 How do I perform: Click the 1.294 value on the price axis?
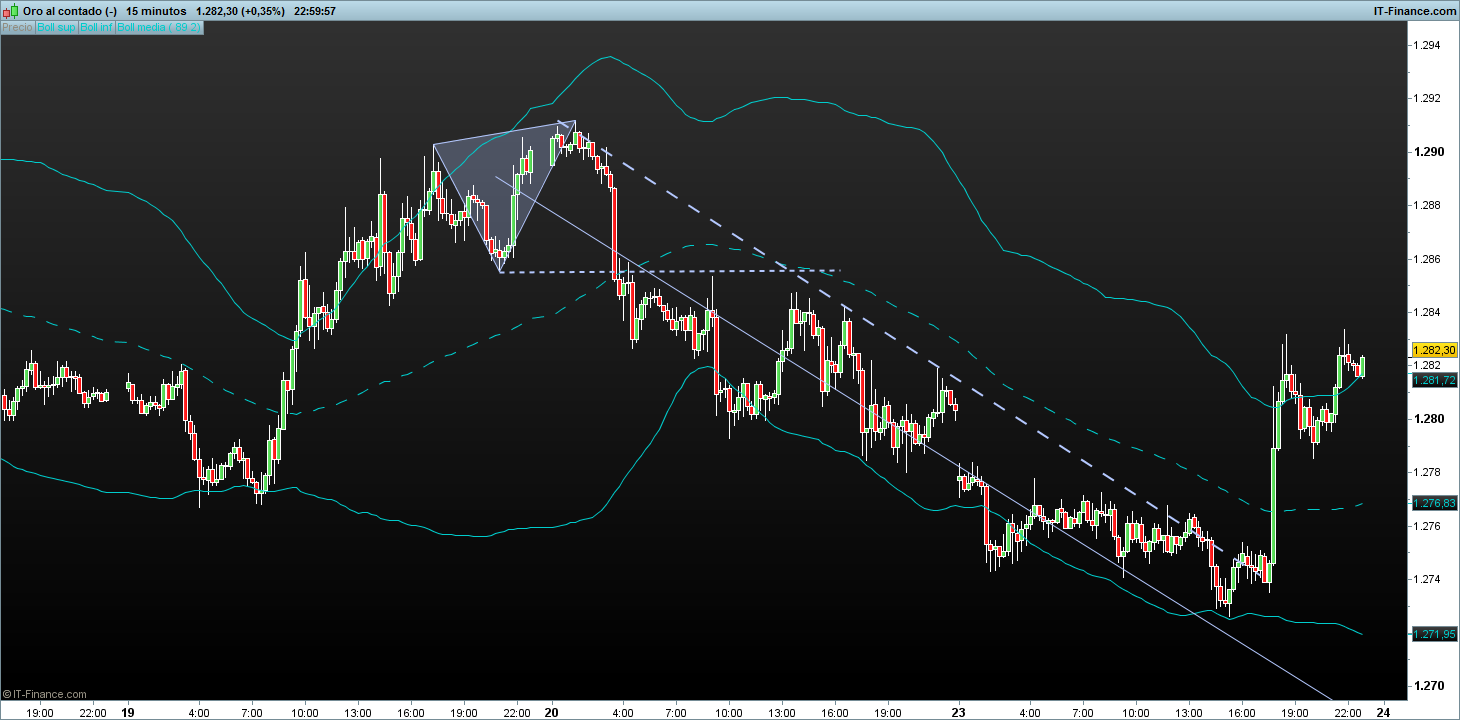[1426, 45]
